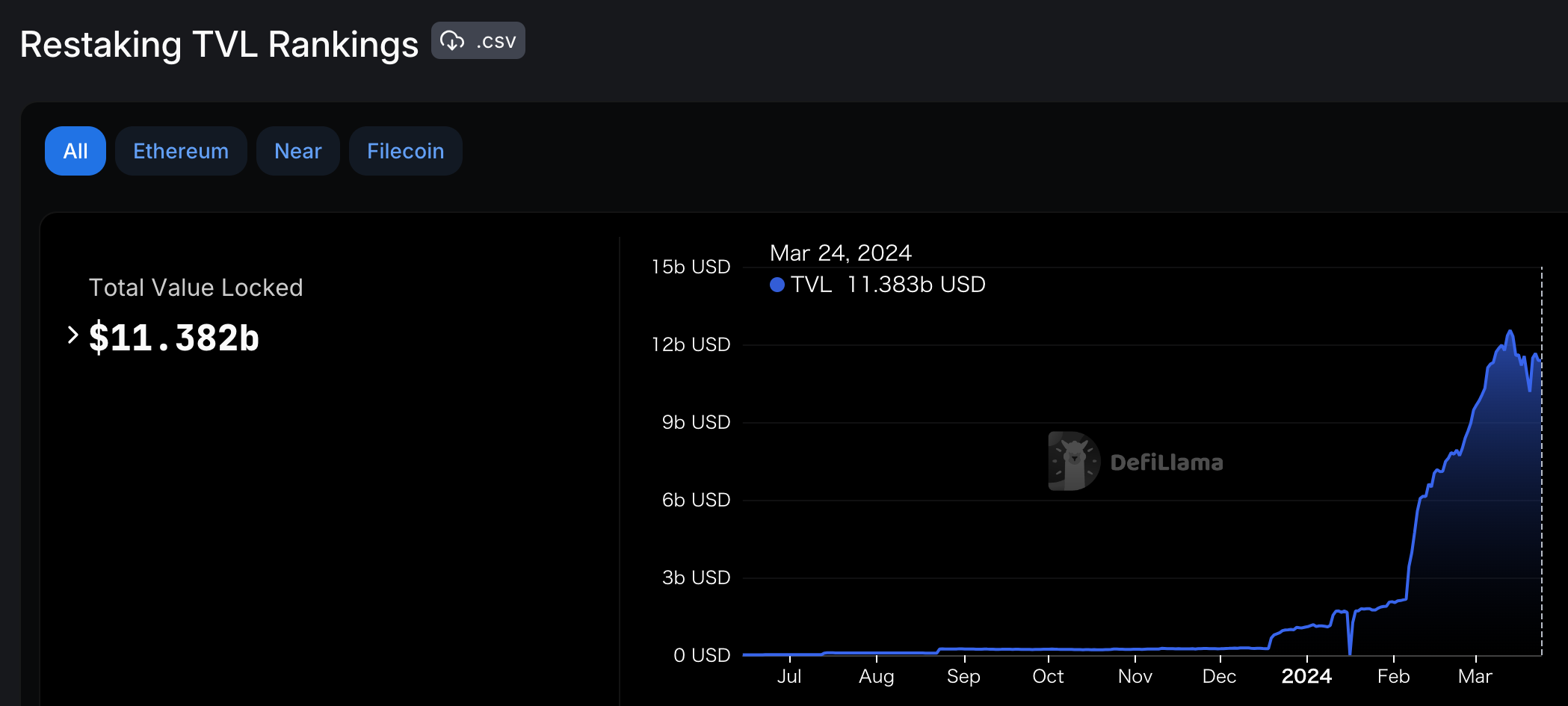This screenshot has height=706, width=1568.
Task: Click the Total Value Locked label
Action: 196,288
